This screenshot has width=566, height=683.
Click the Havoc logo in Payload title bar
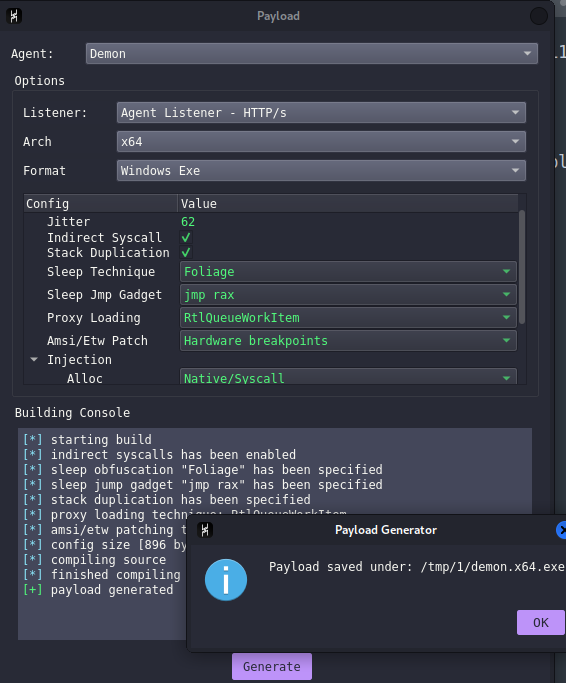[14, 16]
